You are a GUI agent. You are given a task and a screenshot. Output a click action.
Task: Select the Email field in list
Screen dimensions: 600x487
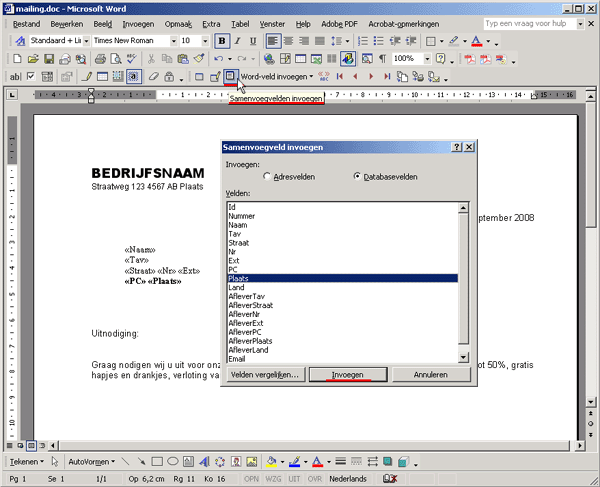coord(238,358)
